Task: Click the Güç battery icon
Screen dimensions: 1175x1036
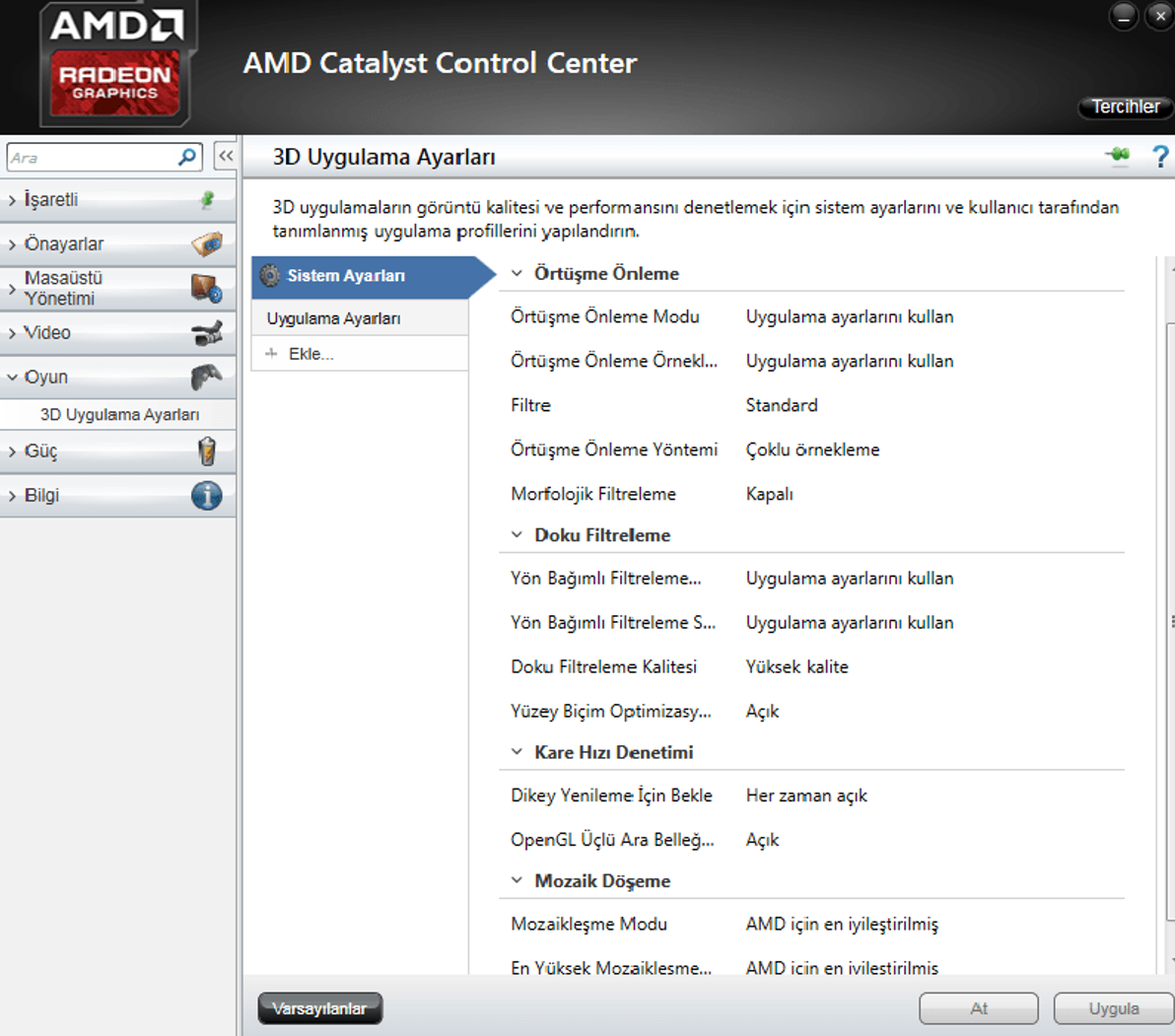Action: [207, 450]
